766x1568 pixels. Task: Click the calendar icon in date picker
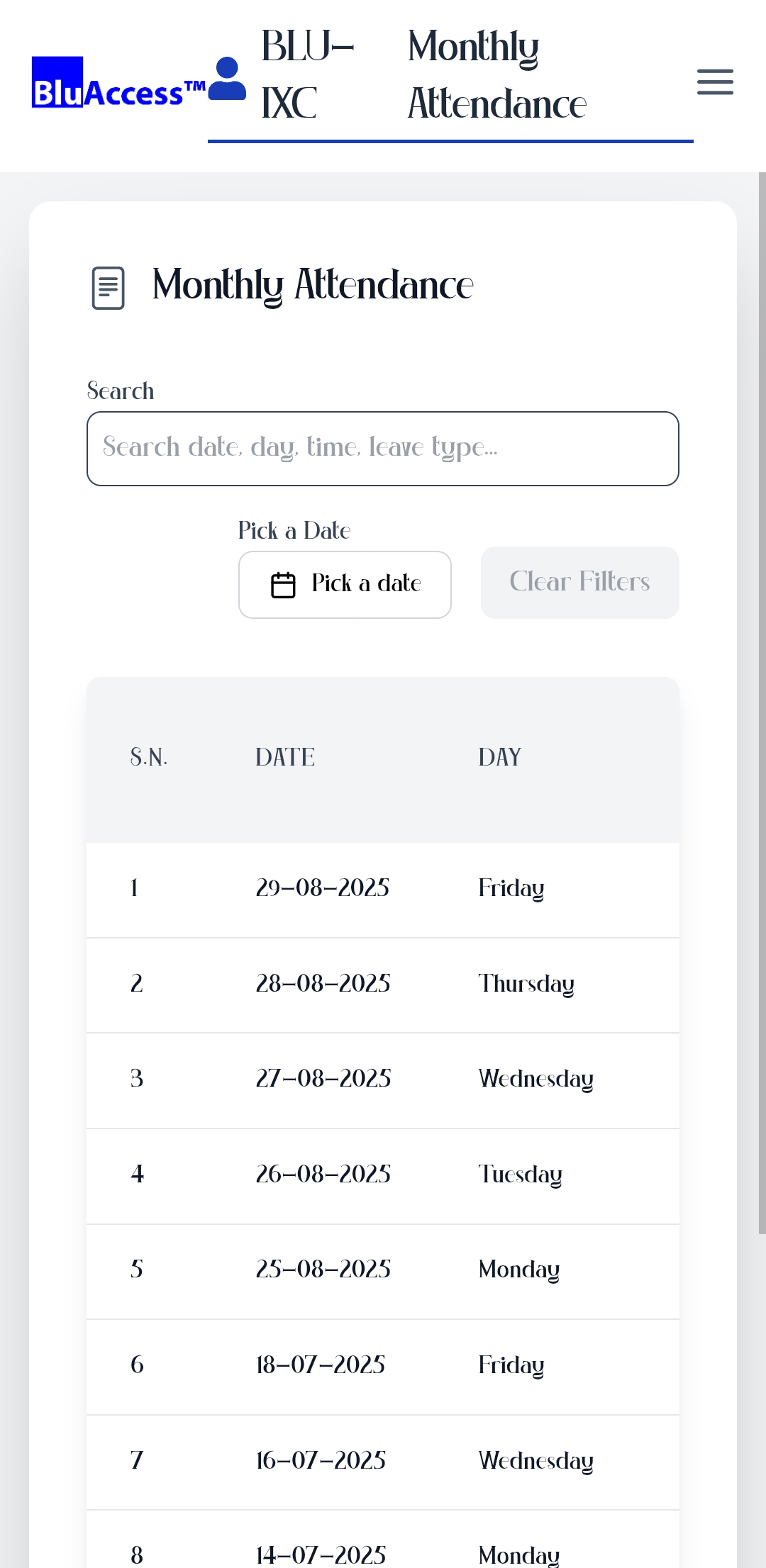(283, 585)
